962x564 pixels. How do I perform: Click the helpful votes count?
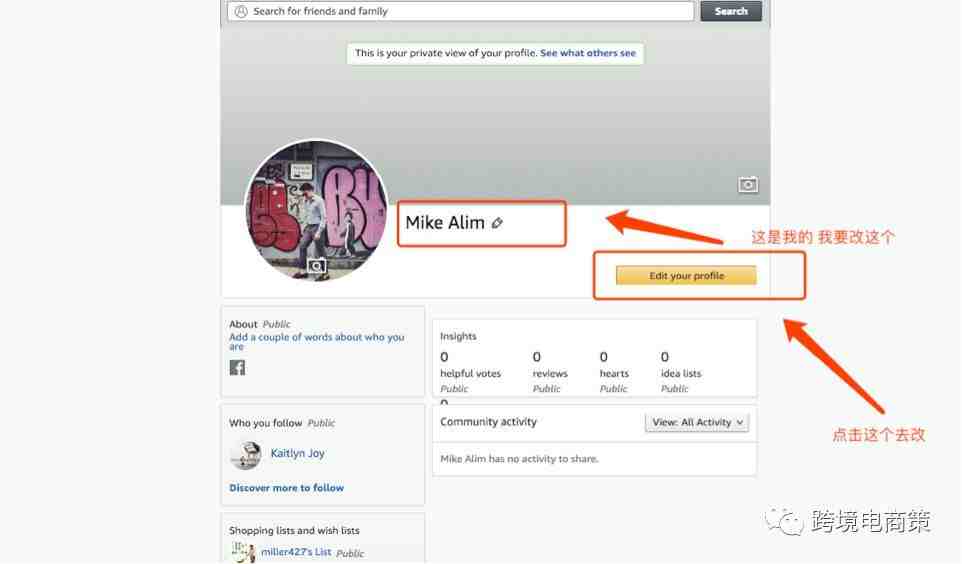(444, 357)
